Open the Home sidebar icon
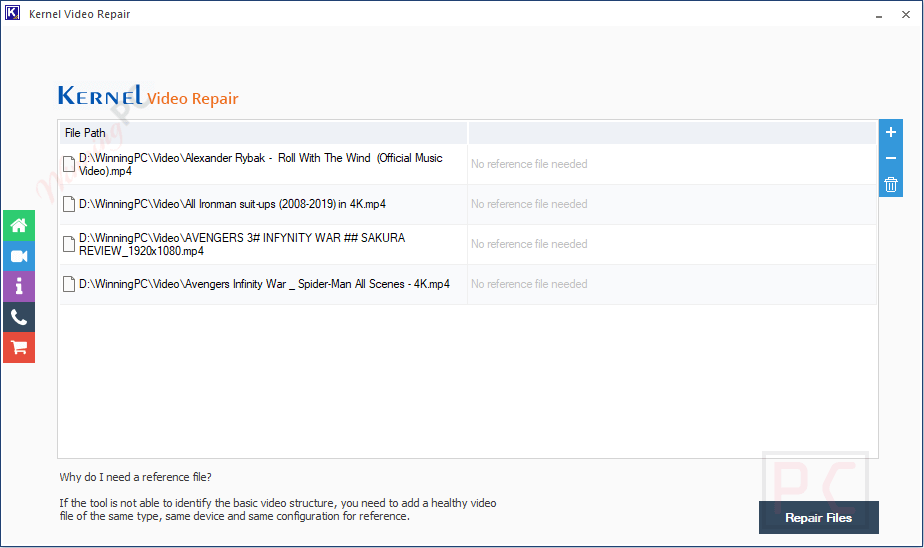Viewport: 924px width, 548px height. (x=19, y=226)
